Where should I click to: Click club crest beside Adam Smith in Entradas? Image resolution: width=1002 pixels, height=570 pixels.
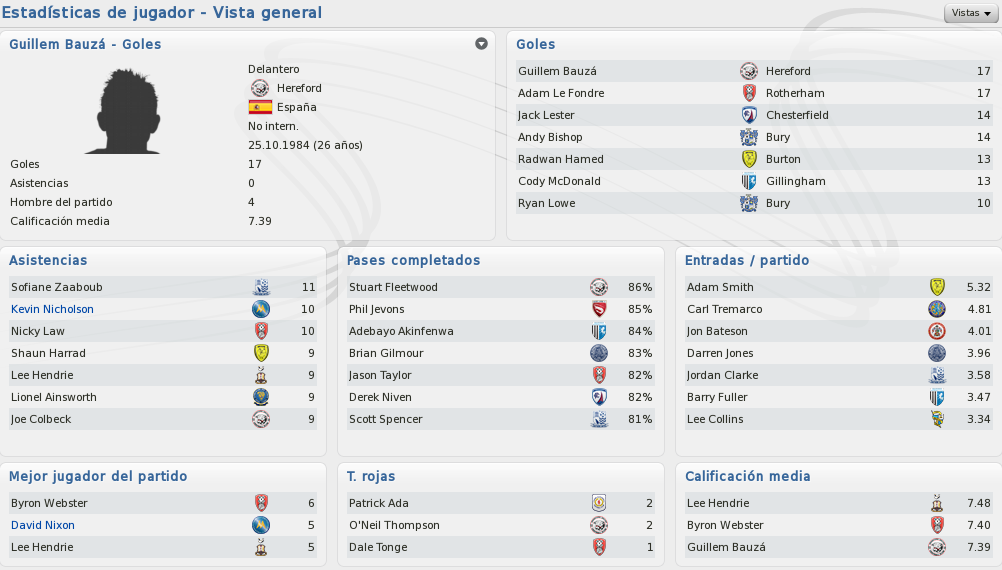pyautogui.click(x=937, y=287)
